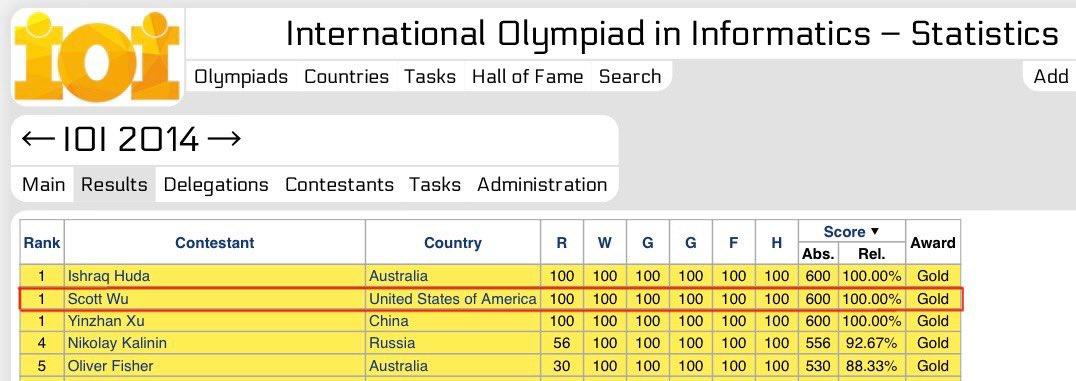
Task: Click the IOI logo
Action: tap(97, 57)
